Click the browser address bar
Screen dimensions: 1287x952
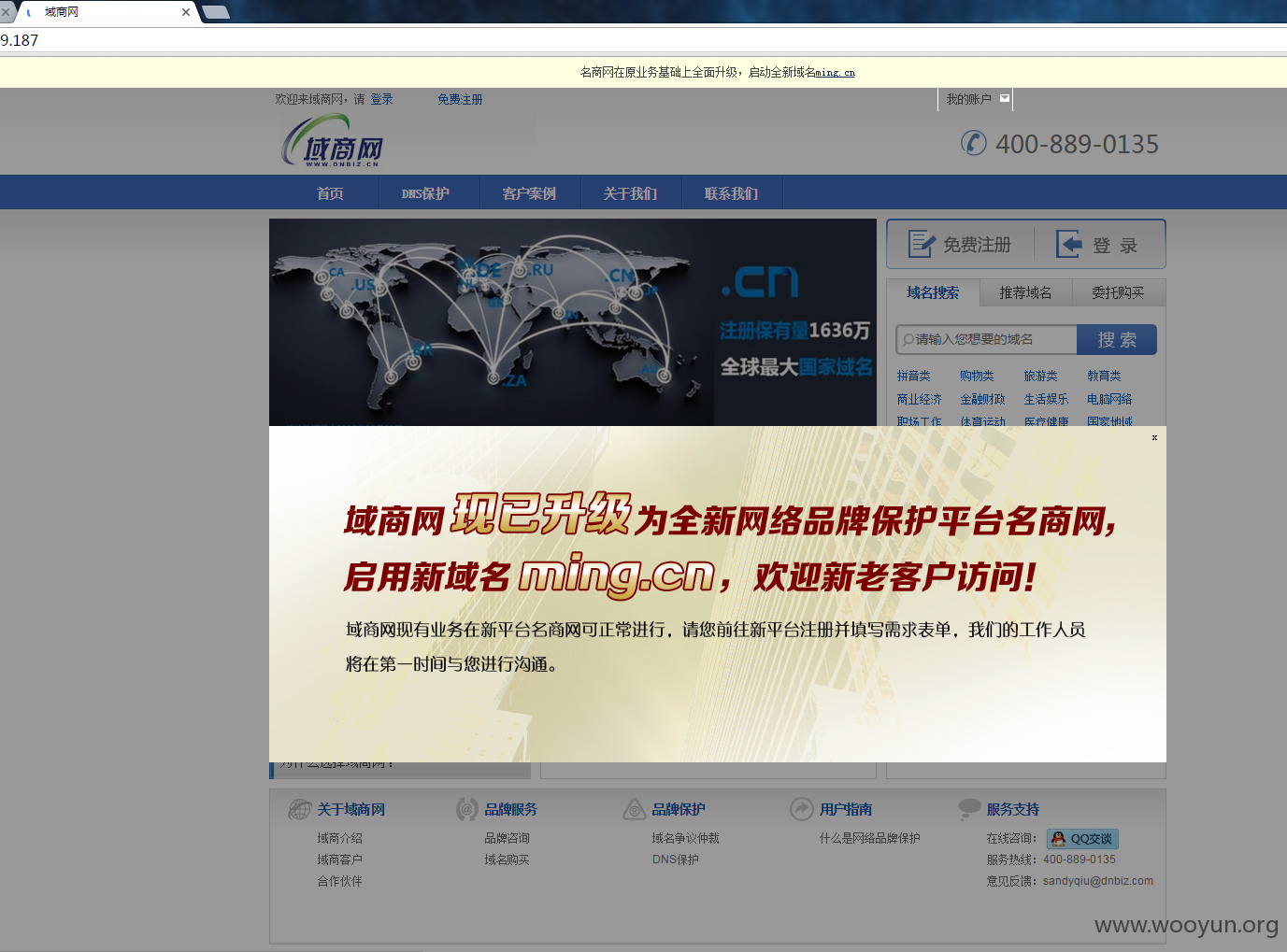pyautogui.click(x=643, y=40)
